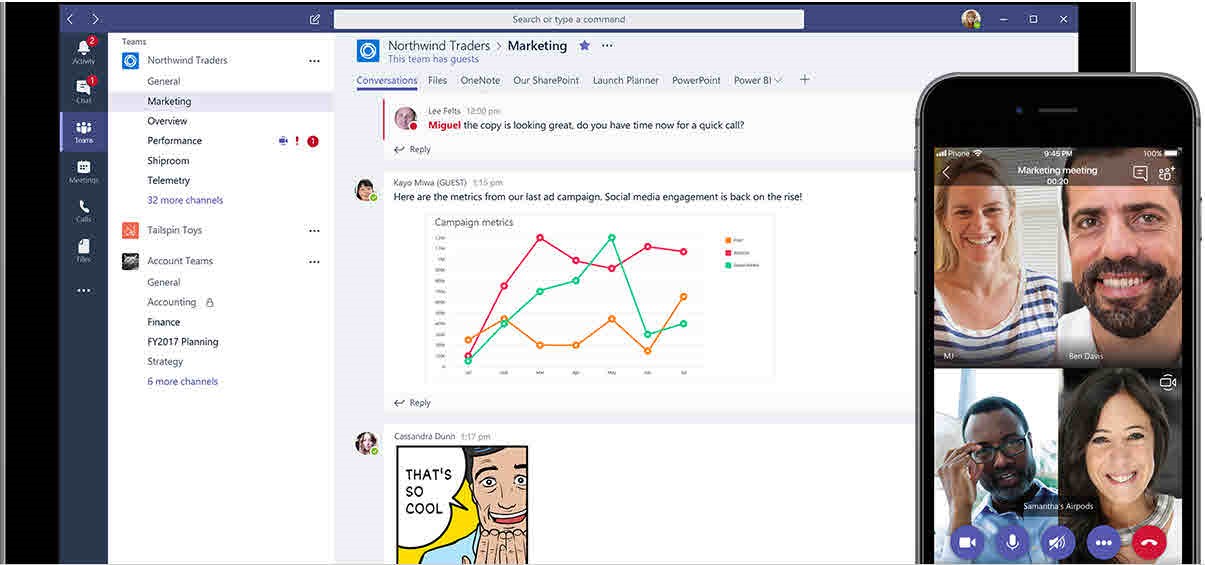Screen dimensions: 1205x565
Task: Start a new chat with compose icon
Action: pyautogui.click(x=315, y=19)
